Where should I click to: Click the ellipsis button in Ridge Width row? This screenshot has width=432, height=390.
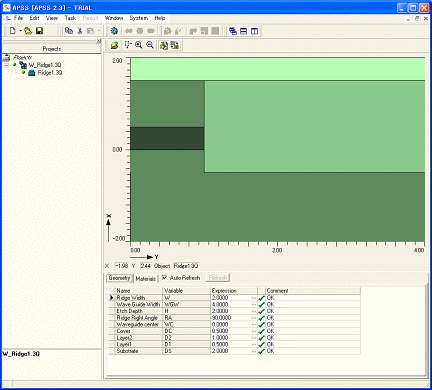254,298
